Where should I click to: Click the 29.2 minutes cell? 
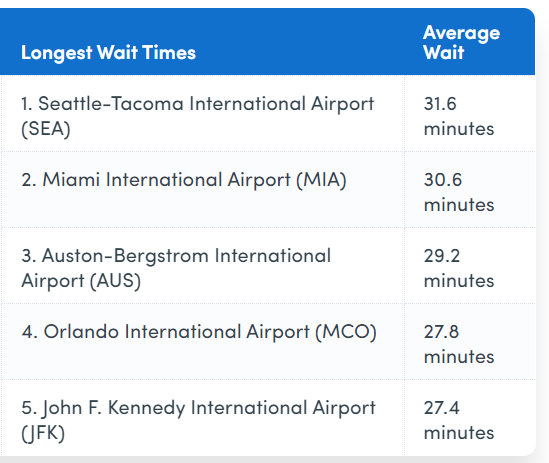[x=459, y=268]
